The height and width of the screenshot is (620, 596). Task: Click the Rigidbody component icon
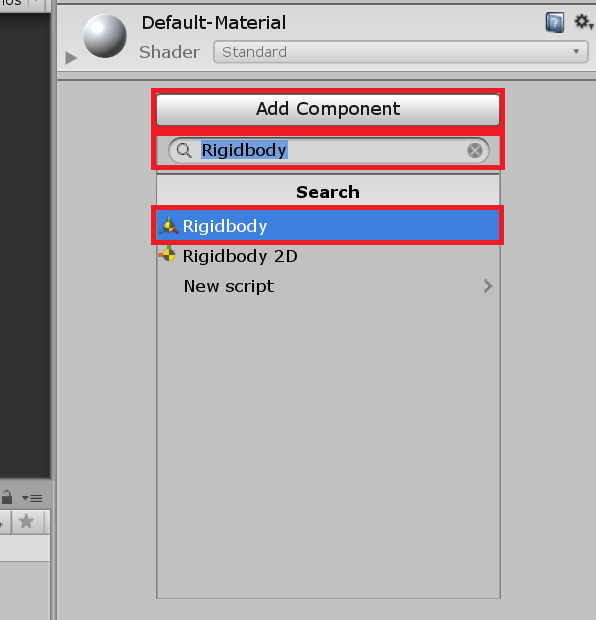click(169, 225)
